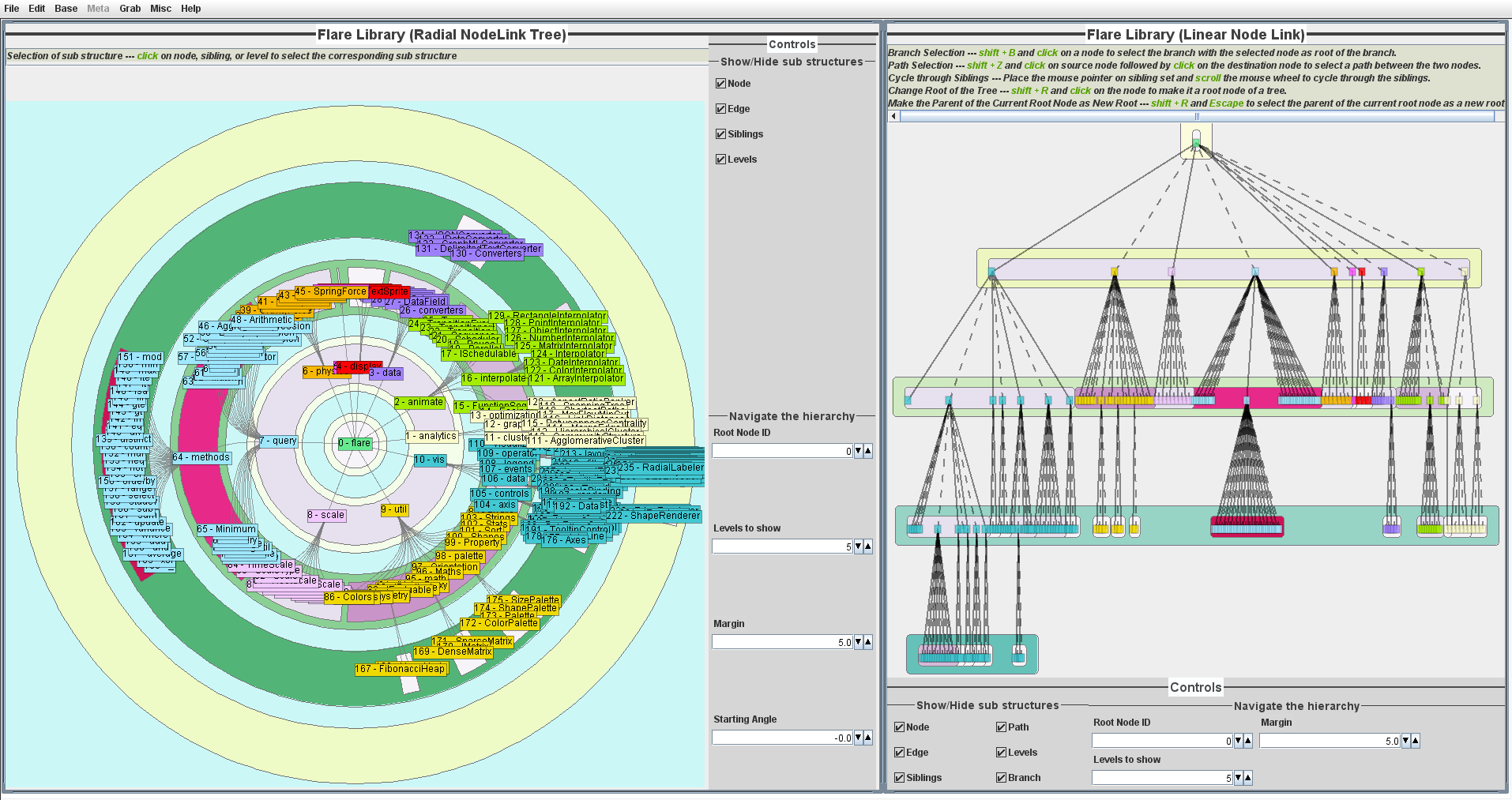This screenshot has width=1512, height=800.
Task: Toggle the Path checkbox
Action: click(1001, 727)
